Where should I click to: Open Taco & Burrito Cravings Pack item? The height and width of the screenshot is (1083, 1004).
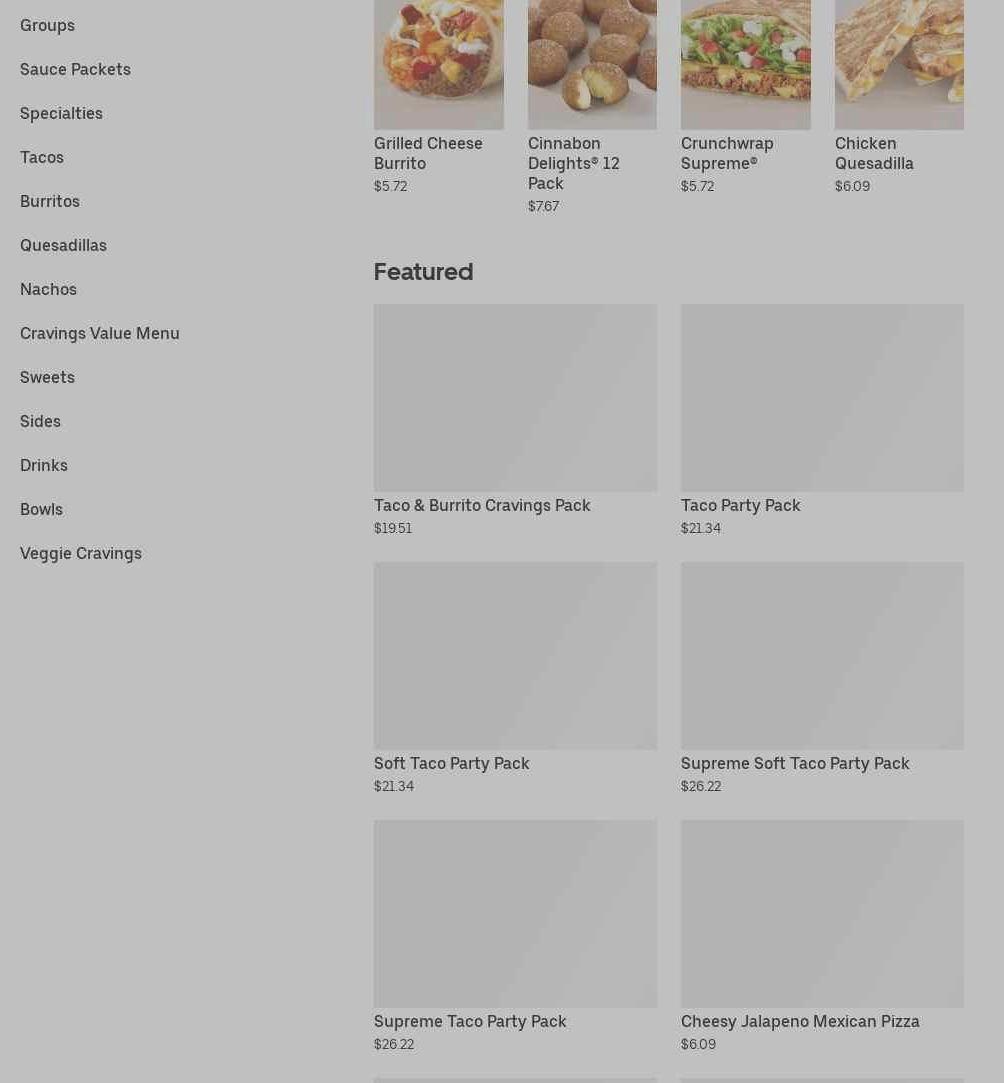(x=482, y=505)
